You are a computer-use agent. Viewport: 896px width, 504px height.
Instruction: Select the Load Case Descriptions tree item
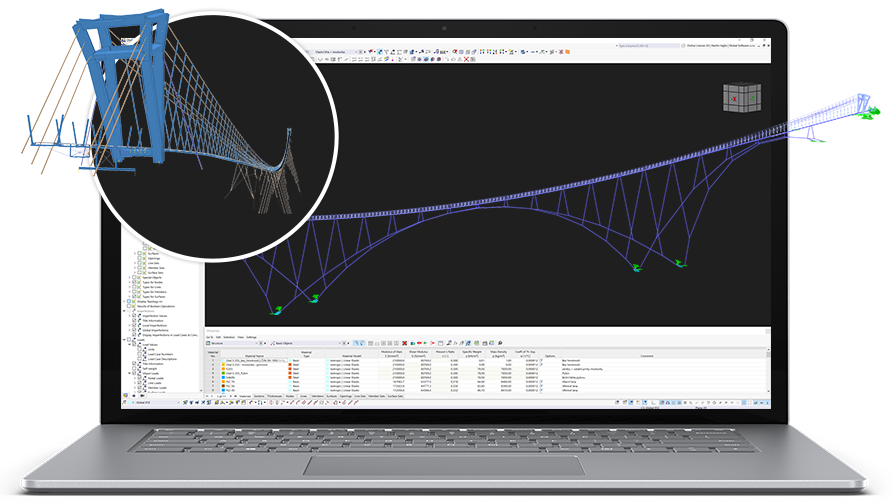click(x=162, y=359)
